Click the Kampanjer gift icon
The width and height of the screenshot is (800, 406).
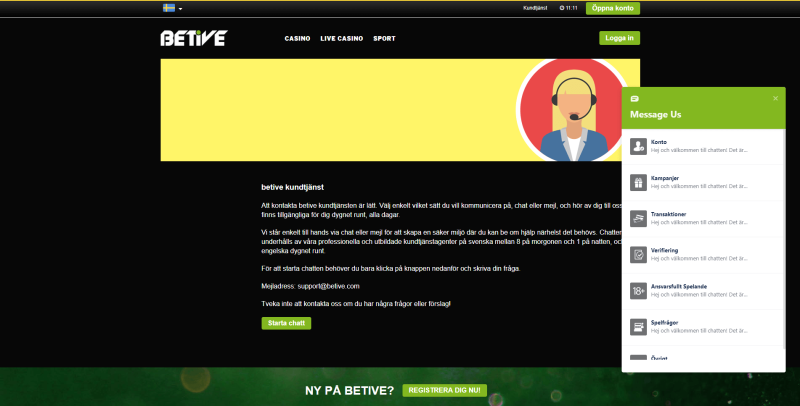[x=638, y=183]
